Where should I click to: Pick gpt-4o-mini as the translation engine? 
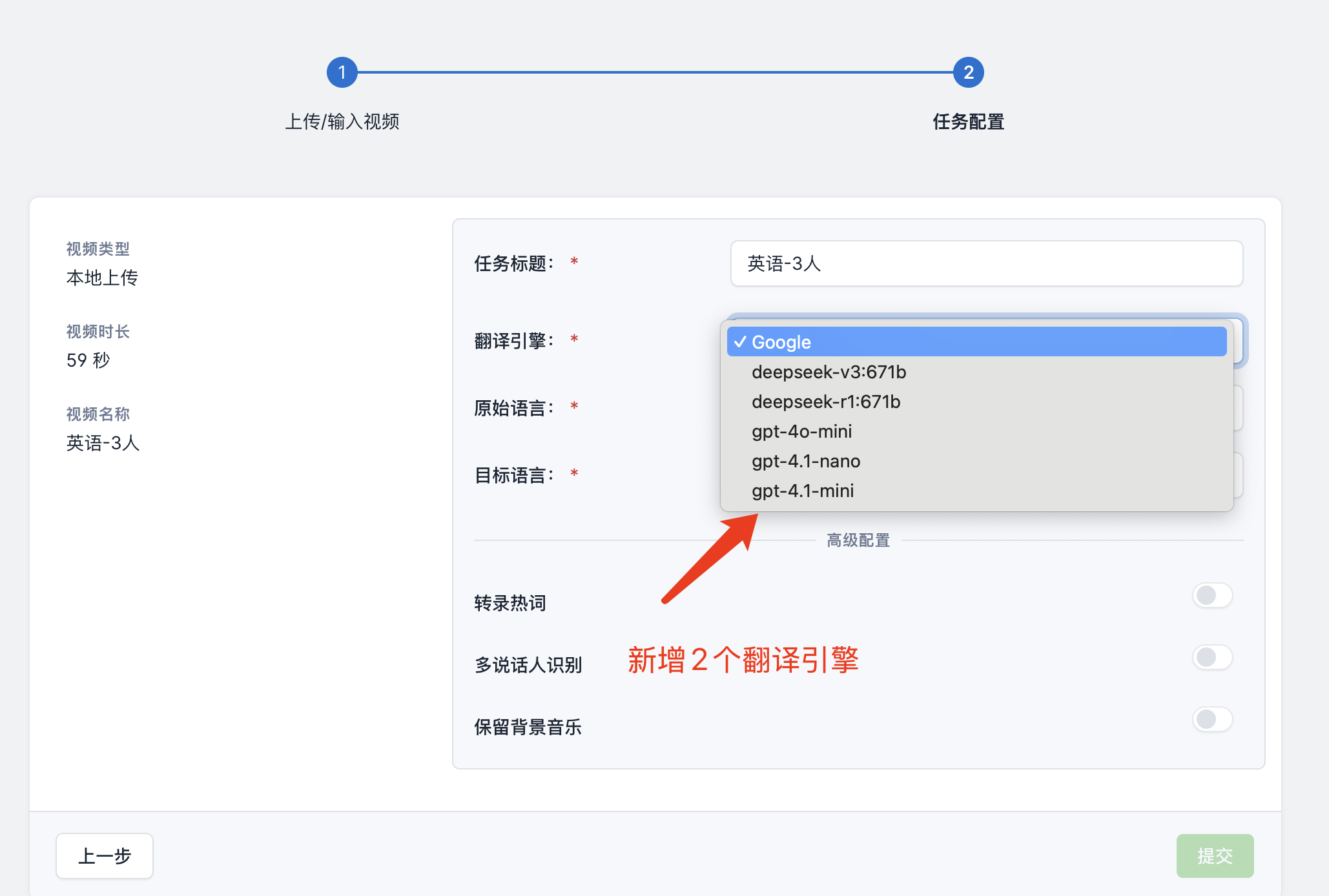[x=976, y=431]
